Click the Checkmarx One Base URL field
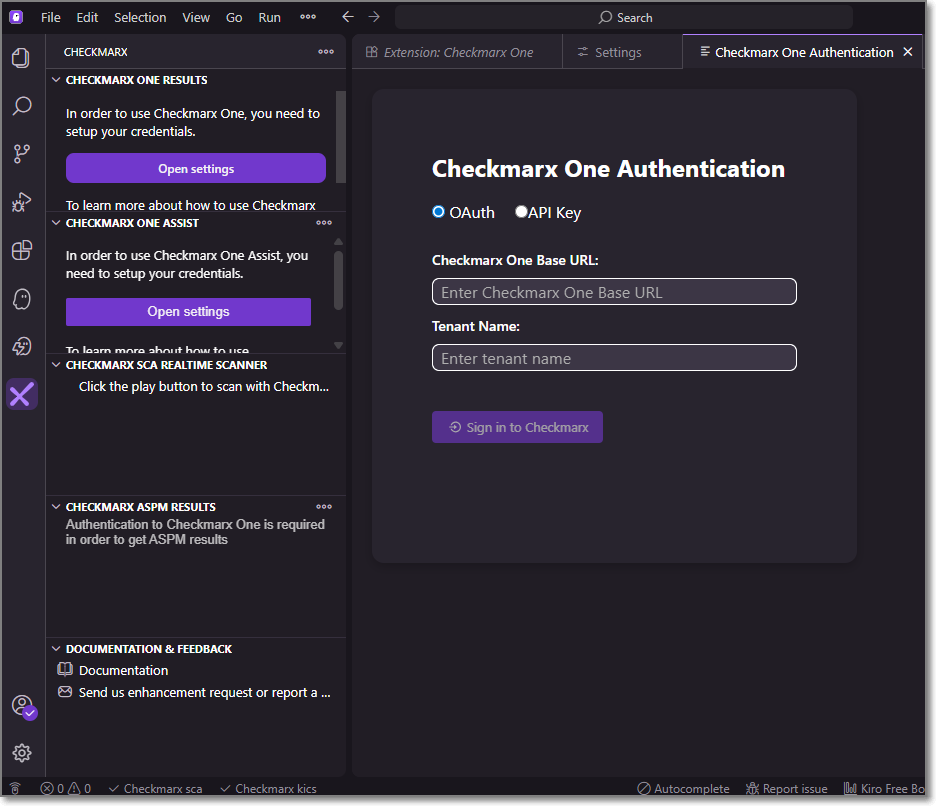Image resolution: width=936 pixels, height=806 pixels. pos(614,292)
